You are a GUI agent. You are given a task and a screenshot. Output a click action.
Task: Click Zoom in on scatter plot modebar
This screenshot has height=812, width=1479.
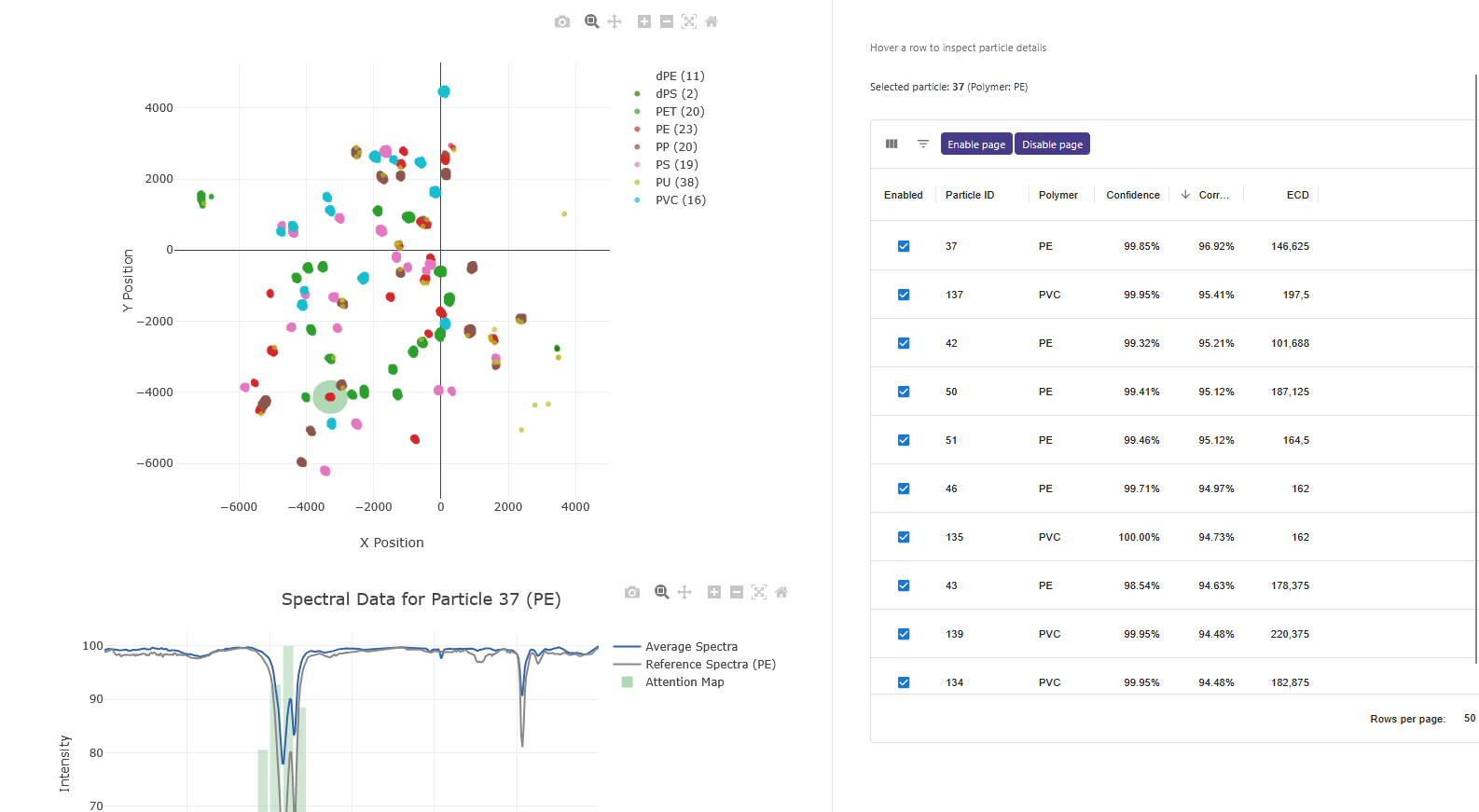tap(644, 21)
